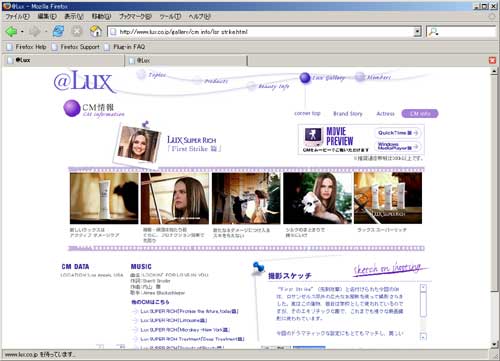
Task: Click the Stop loading icon
Action: pos(77,32)
